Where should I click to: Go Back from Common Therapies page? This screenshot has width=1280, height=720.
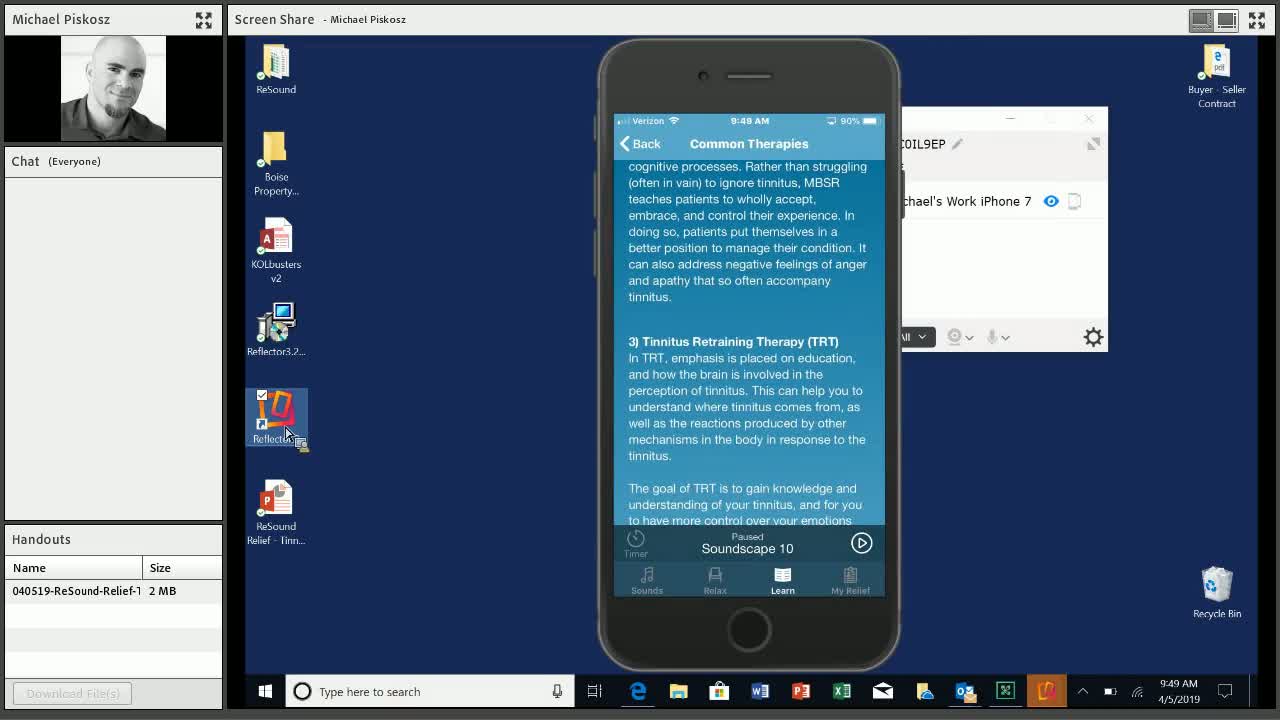click(x=640, y=144)
